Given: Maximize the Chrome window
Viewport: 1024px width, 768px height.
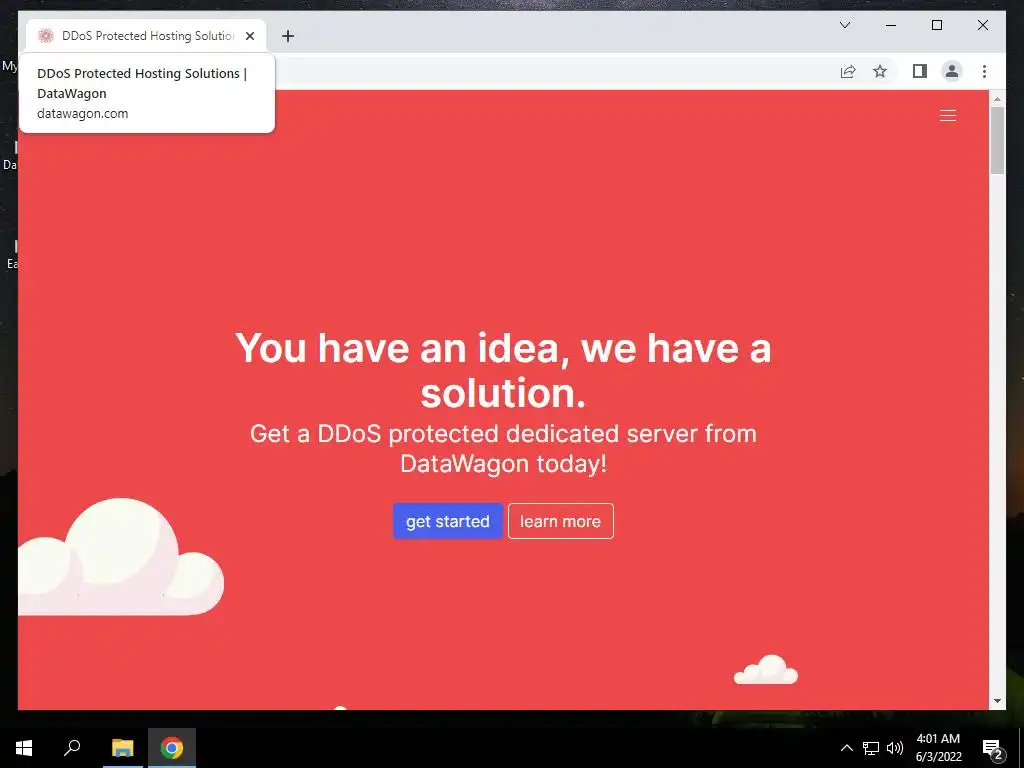Looking at the screenshot, I should click(x=936, y=25).
